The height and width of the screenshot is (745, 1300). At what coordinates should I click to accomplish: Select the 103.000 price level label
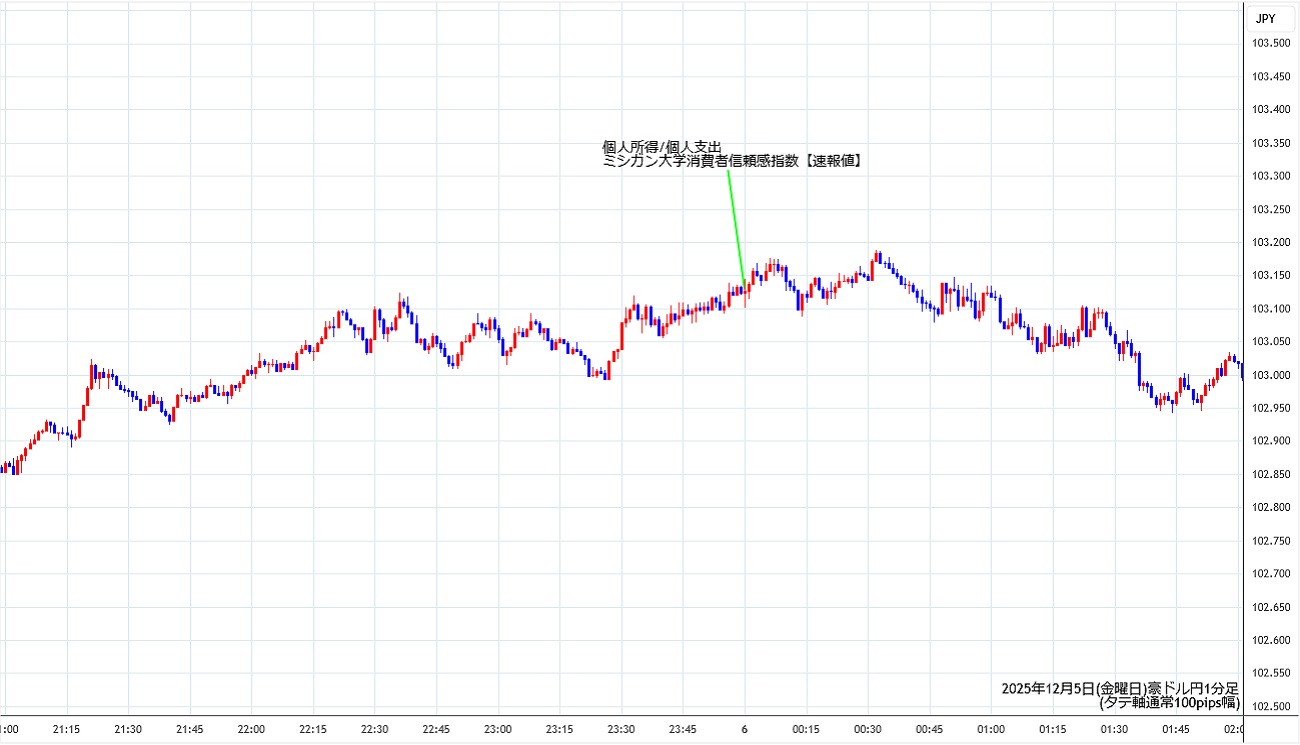point(1270,375)
